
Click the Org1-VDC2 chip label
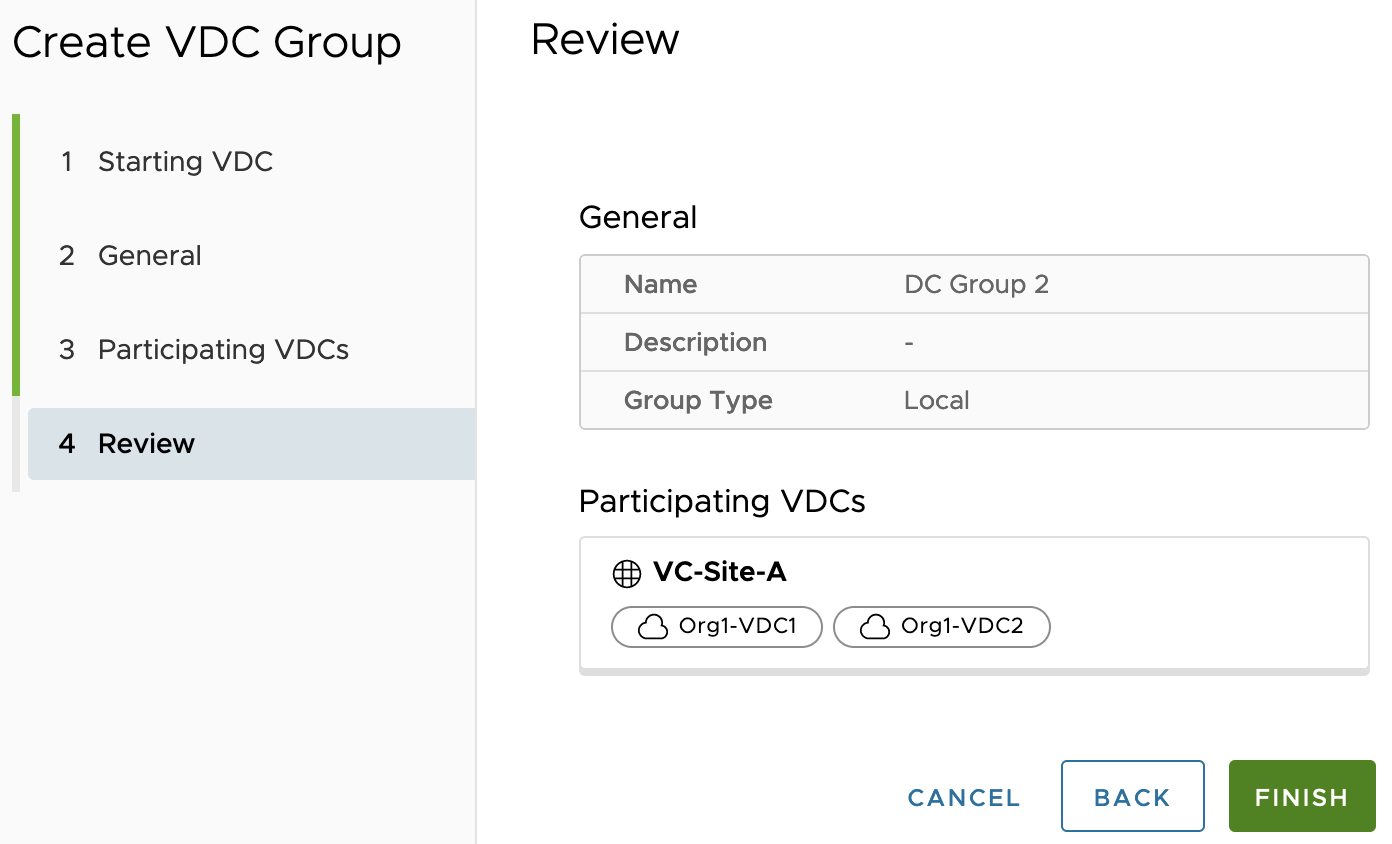[x=960, y=627]
